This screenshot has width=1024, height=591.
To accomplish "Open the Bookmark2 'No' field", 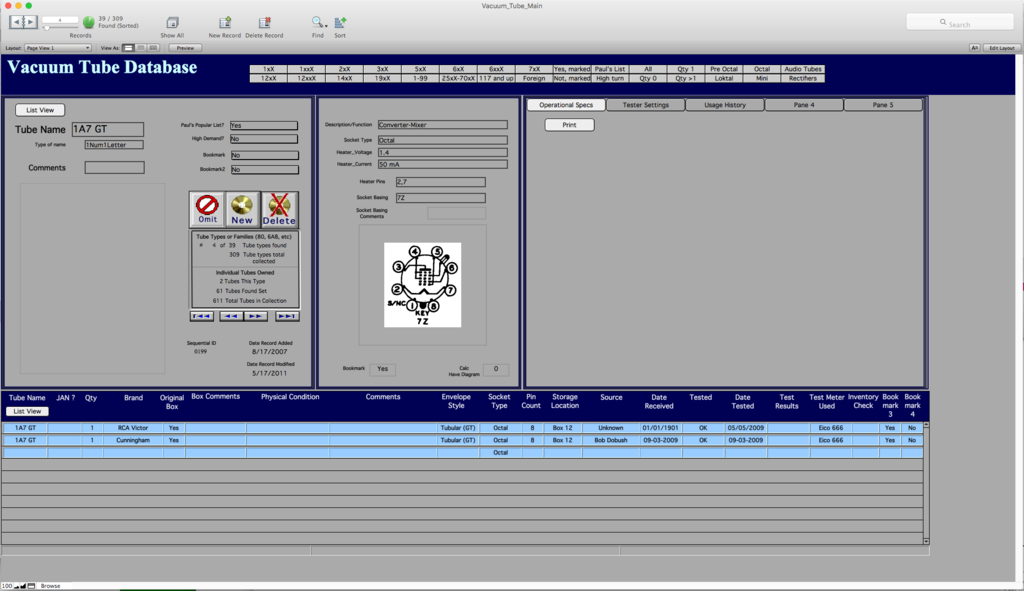I will pos(264,170).
